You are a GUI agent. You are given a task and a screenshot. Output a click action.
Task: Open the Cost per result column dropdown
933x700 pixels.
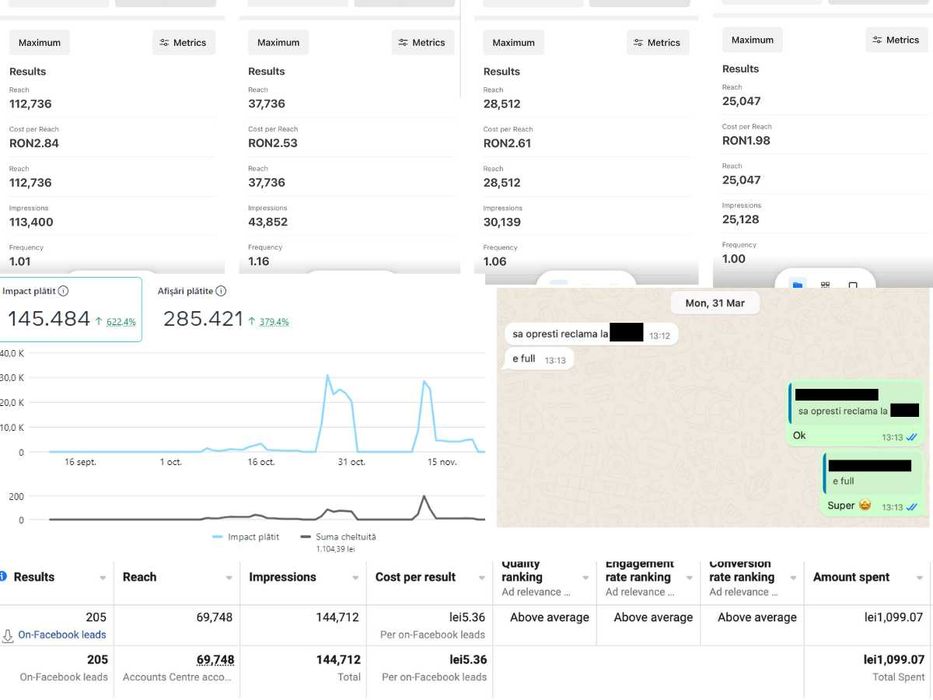click(x=482, y=578)
